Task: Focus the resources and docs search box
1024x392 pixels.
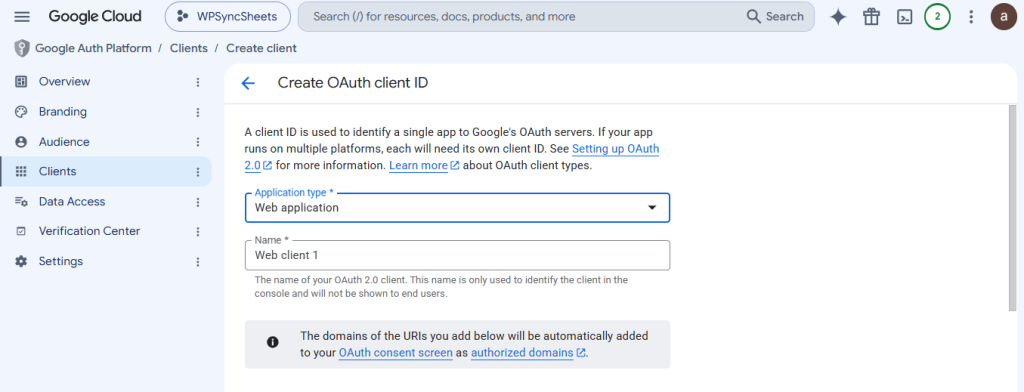Action: pyautogui.click(x=522, y=16)
